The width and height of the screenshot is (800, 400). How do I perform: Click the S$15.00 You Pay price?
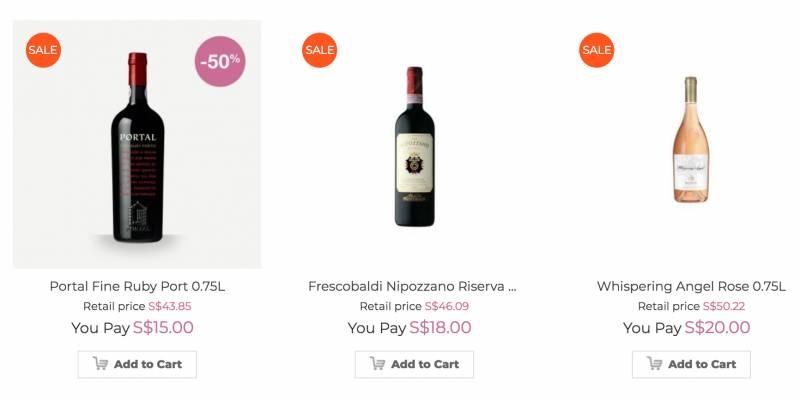click(x=163, y=327)
